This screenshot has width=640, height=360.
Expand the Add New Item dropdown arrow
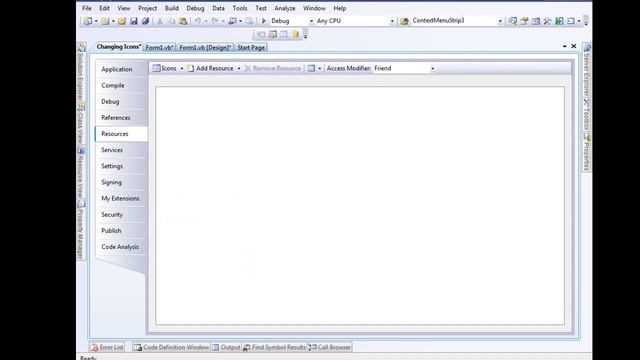coord(113,21)
